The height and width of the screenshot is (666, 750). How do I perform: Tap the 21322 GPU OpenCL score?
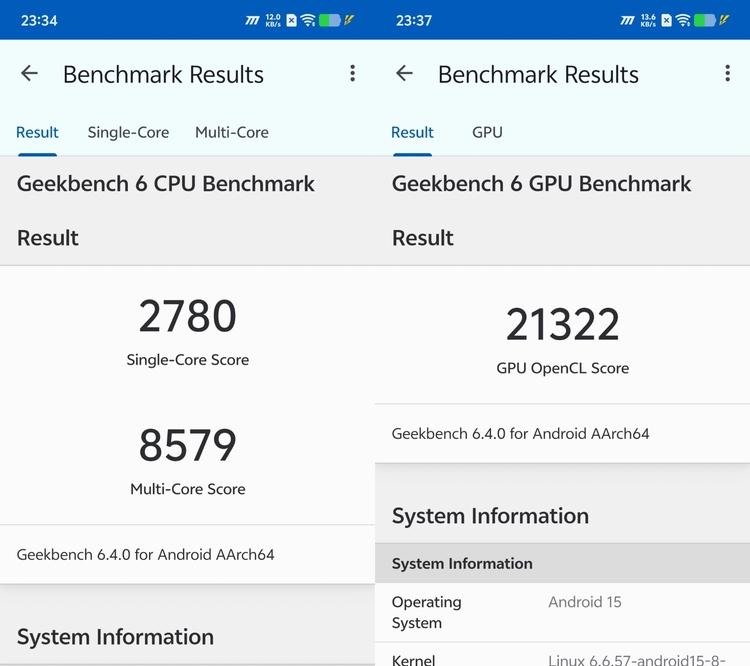(x=562, y=324)
